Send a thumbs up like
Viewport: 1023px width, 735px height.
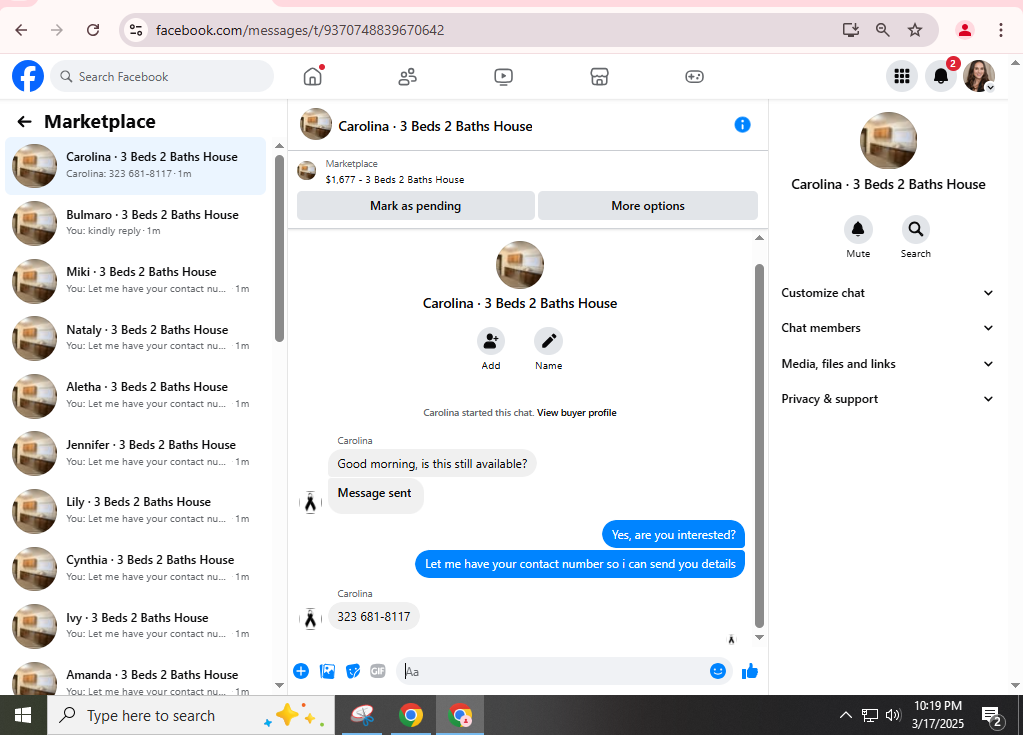click(x=750, y=671)
